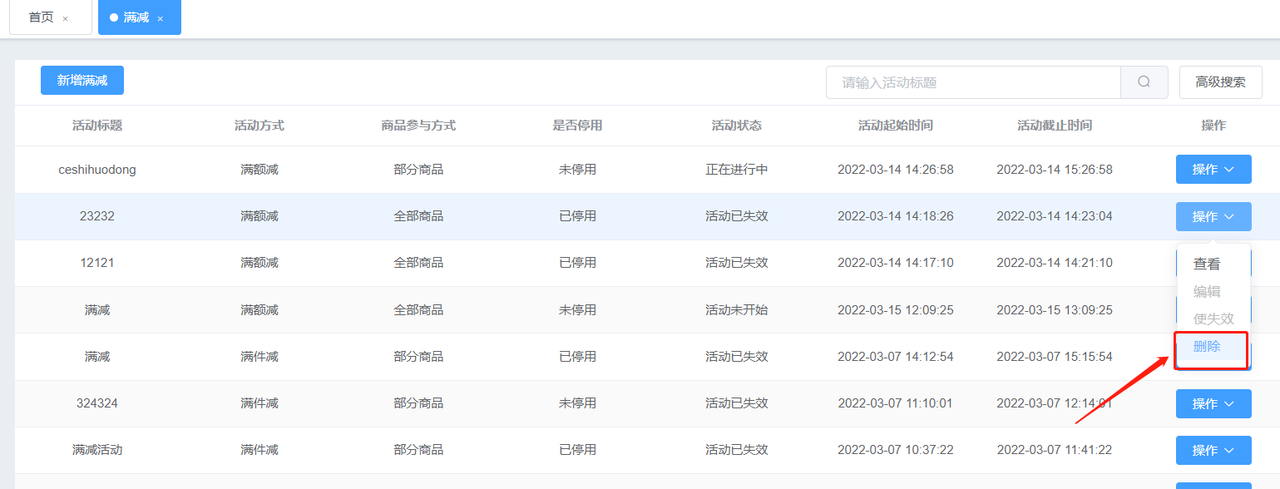Click 满件减 in the 324324 row

point(259,404)
